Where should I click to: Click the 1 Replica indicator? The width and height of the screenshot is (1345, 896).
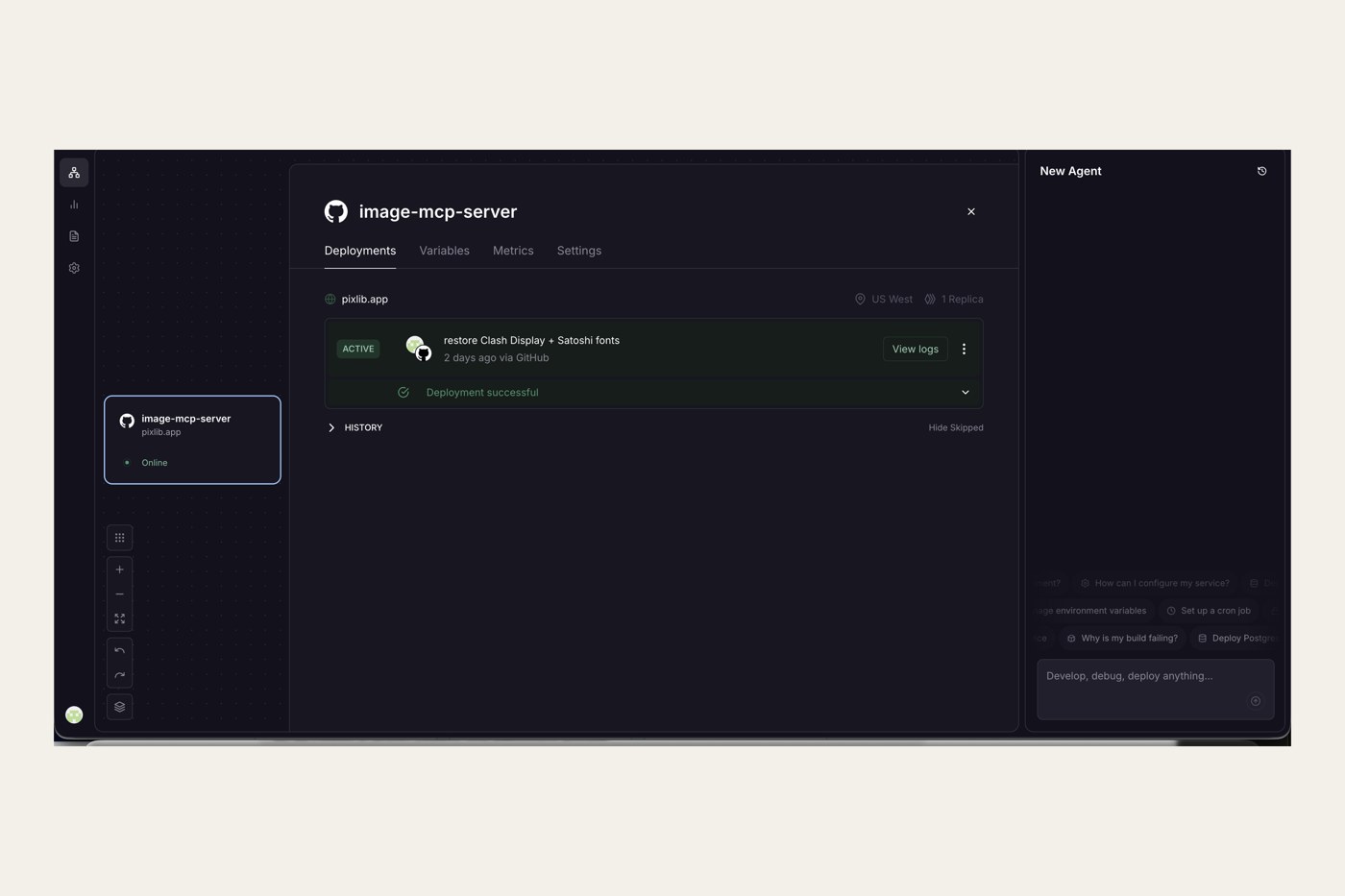point(953,300)
